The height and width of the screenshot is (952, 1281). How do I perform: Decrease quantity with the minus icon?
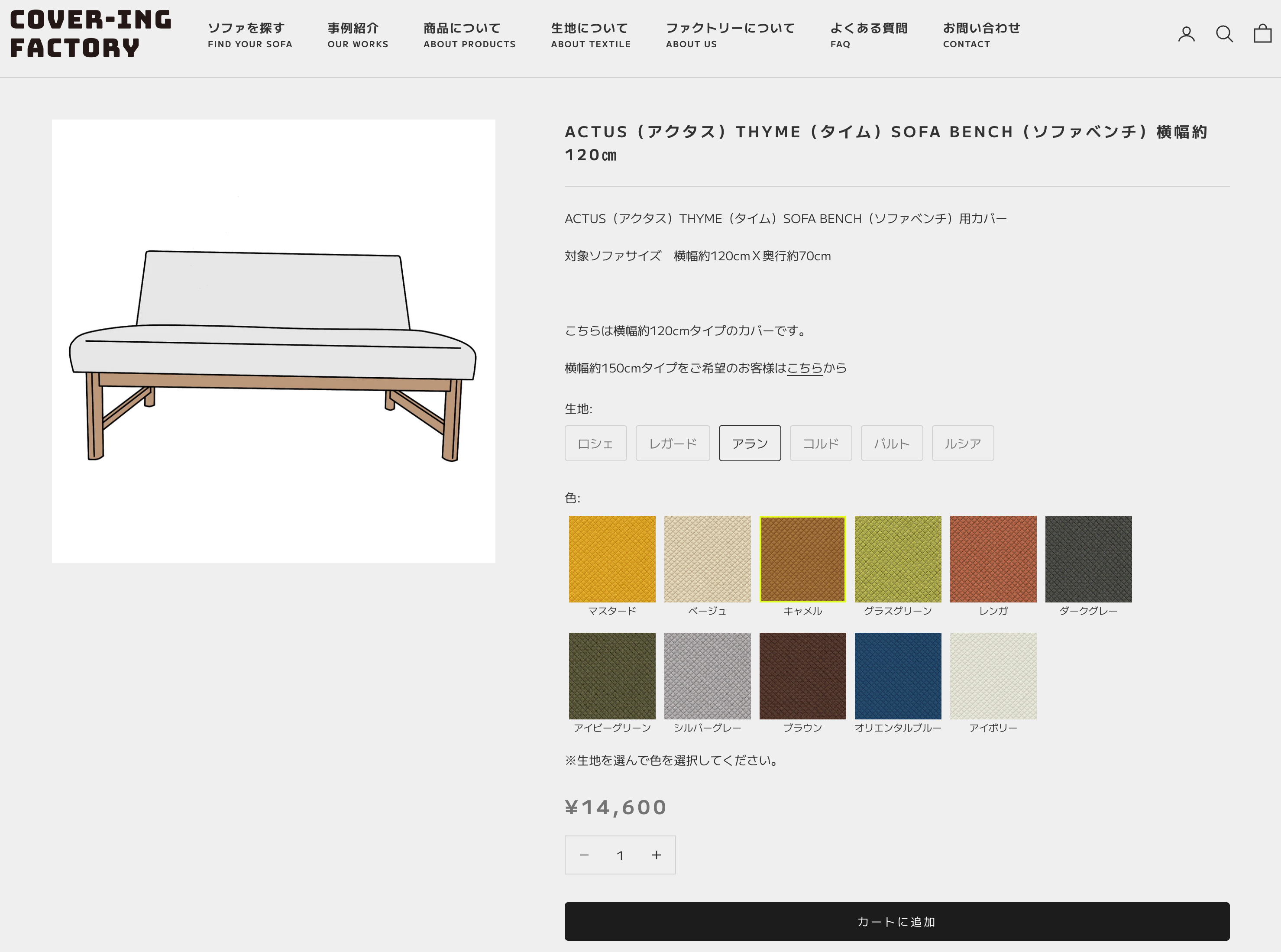[x=584, y=855]
